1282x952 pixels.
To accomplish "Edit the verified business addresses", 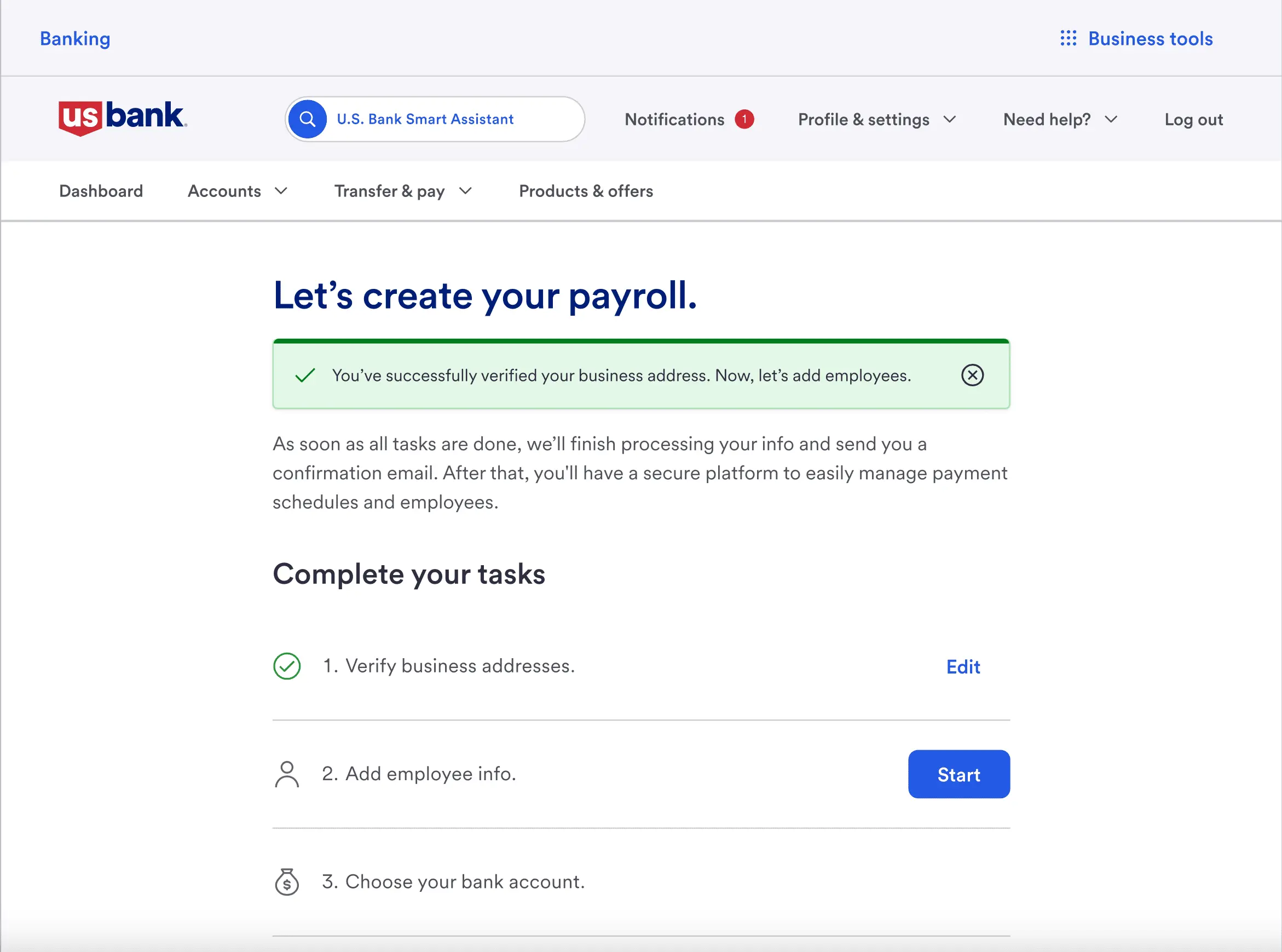I will click(x=963, y=667).
